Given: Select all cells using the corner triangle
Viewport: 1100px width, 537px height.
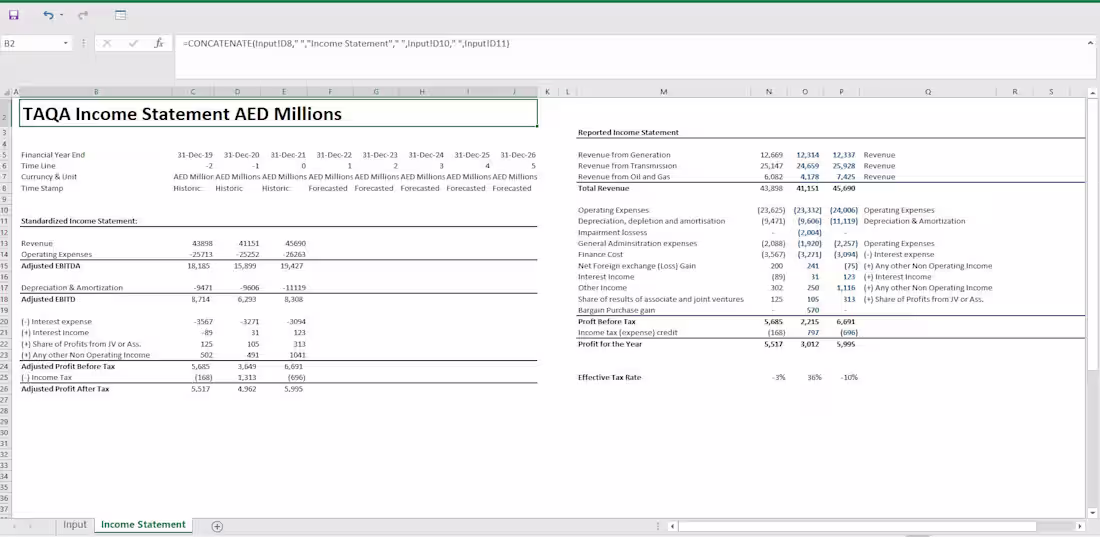Looking at the screenshot, I should coord(8,92).
